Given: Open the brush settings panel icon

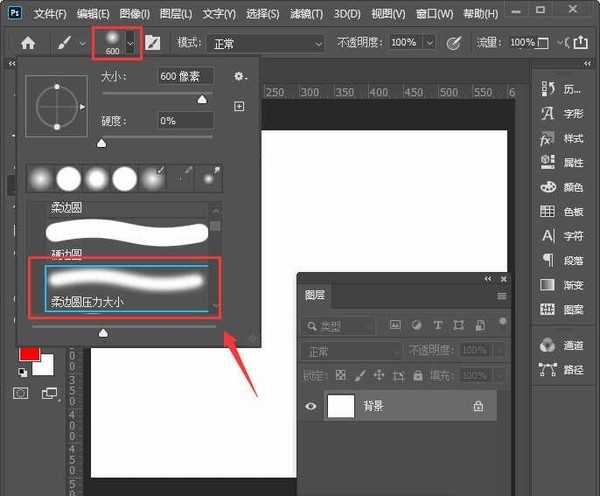Looking at the screenshot, I should point(153,43).
